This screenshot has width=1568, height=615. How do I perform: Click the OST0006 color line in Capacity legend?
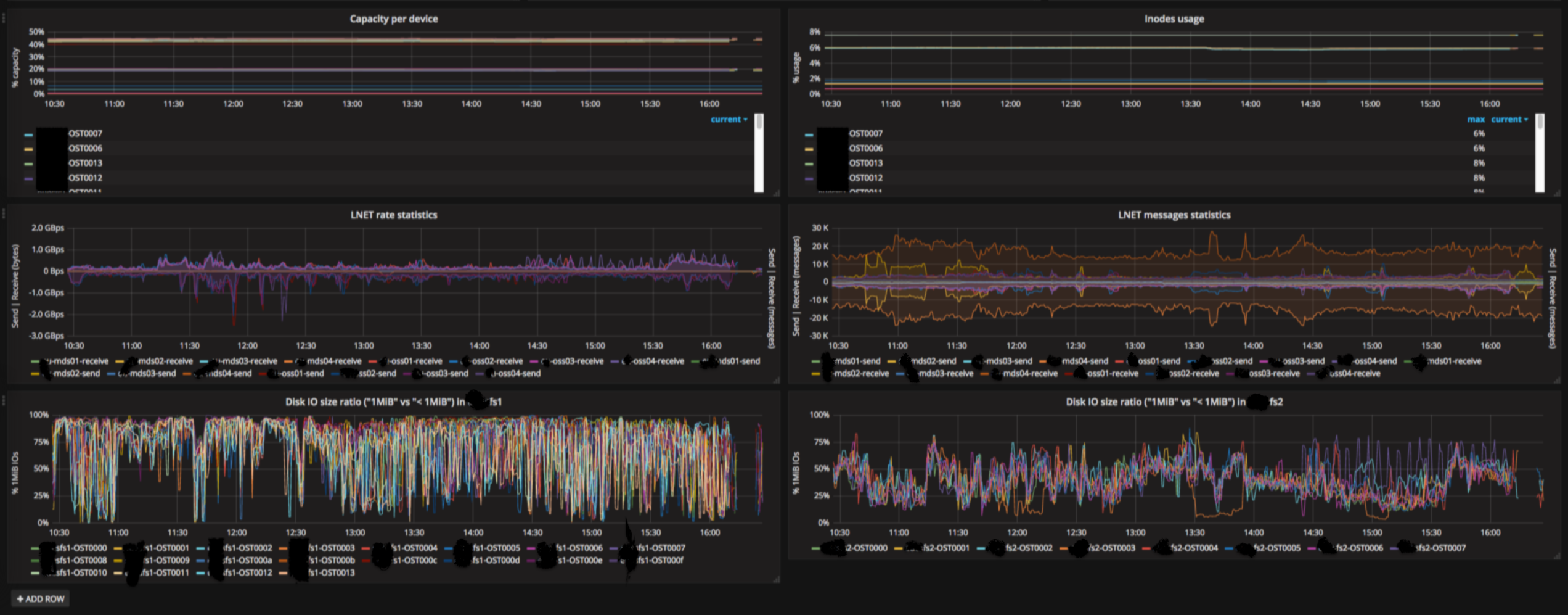click(x=28, y=149)
